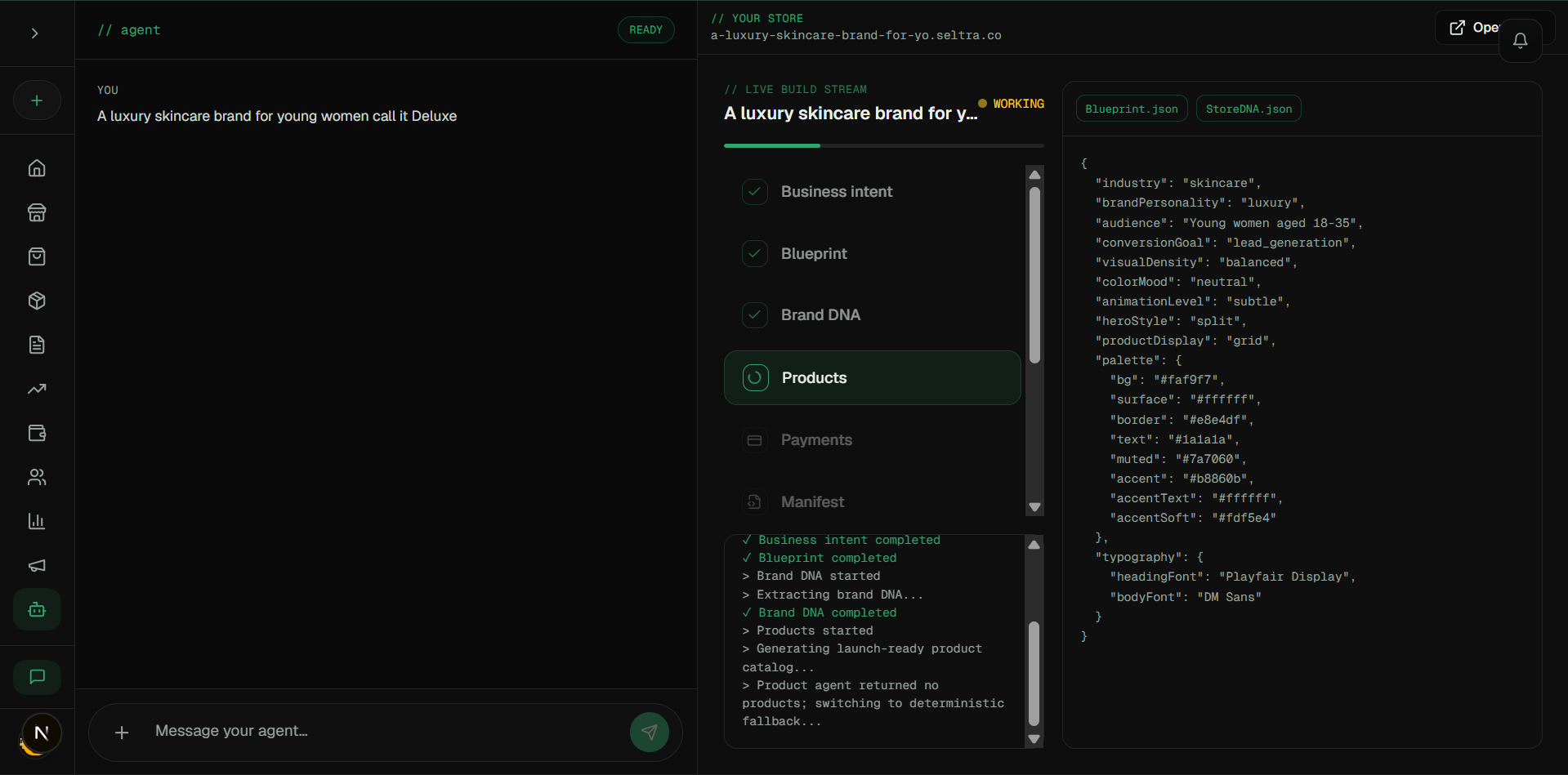Open notifications bell icon
1568x775 pixels.
(1521, 40)
